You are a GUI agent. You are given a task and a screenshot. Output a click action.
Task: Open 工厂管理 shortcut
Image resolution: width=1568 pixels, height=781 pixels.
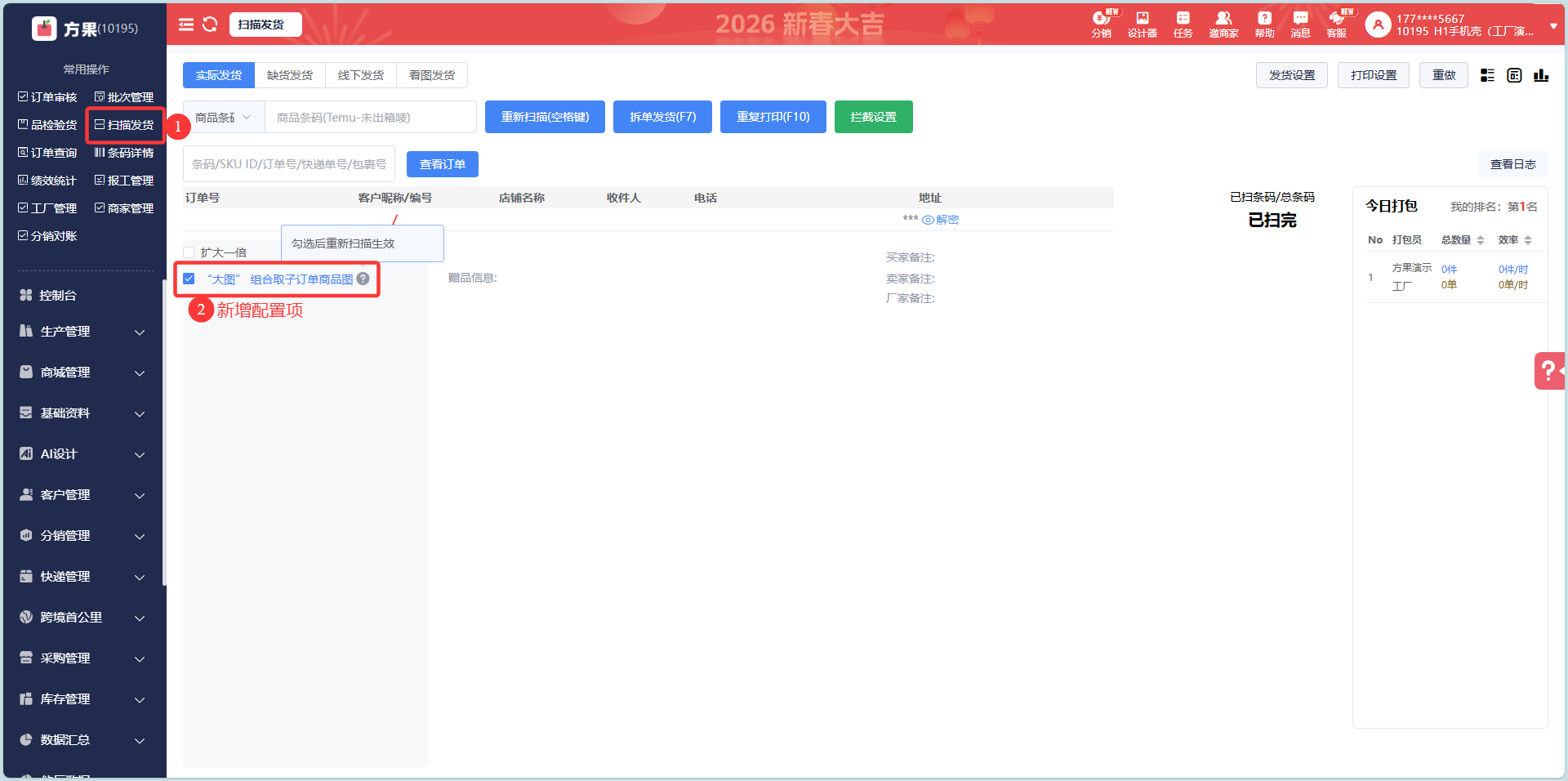click(x=47, y=208)
